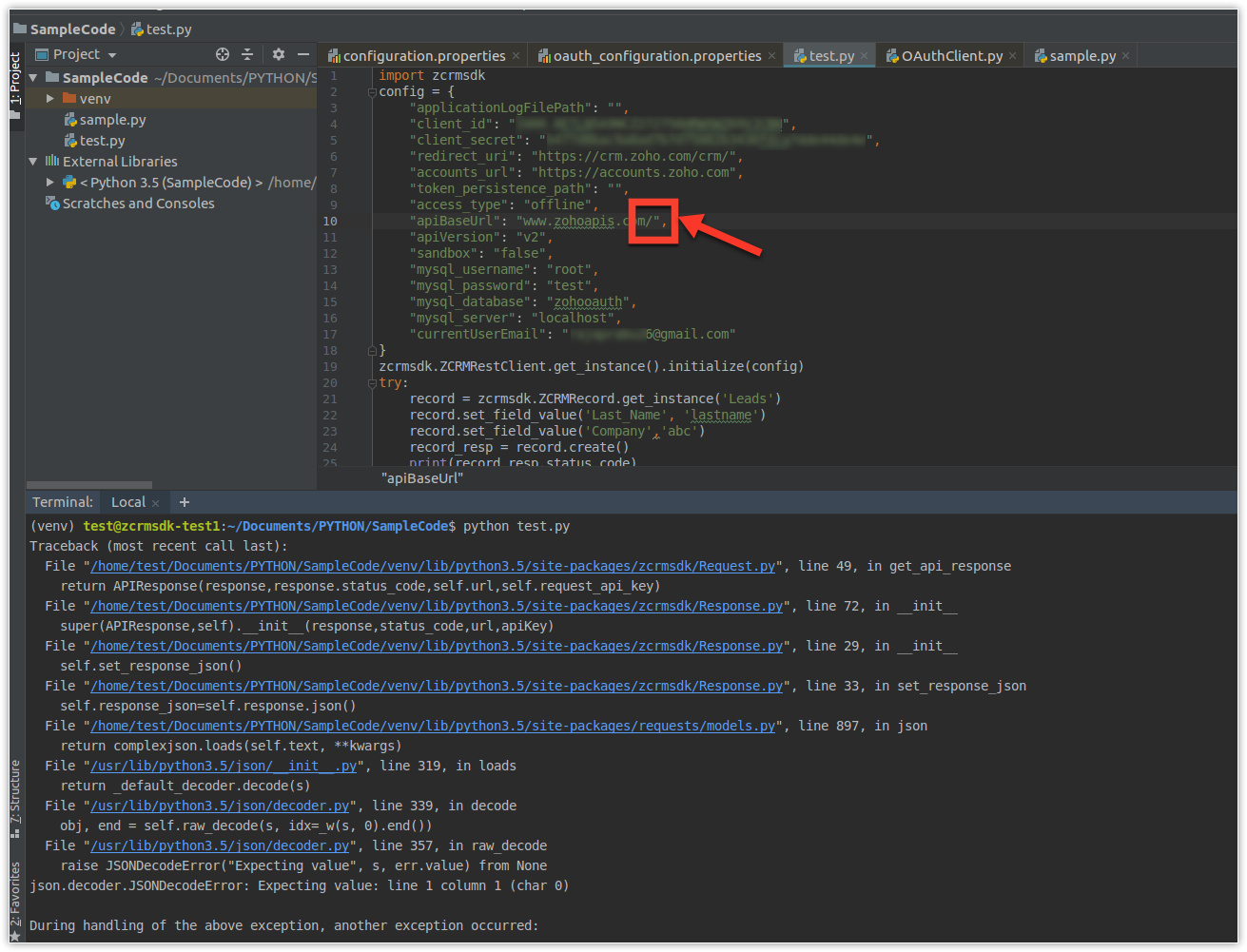Click "sandbox": "false" line
Image resolution: width=1247 pixels, height=952 pixels.
point(480,254)
